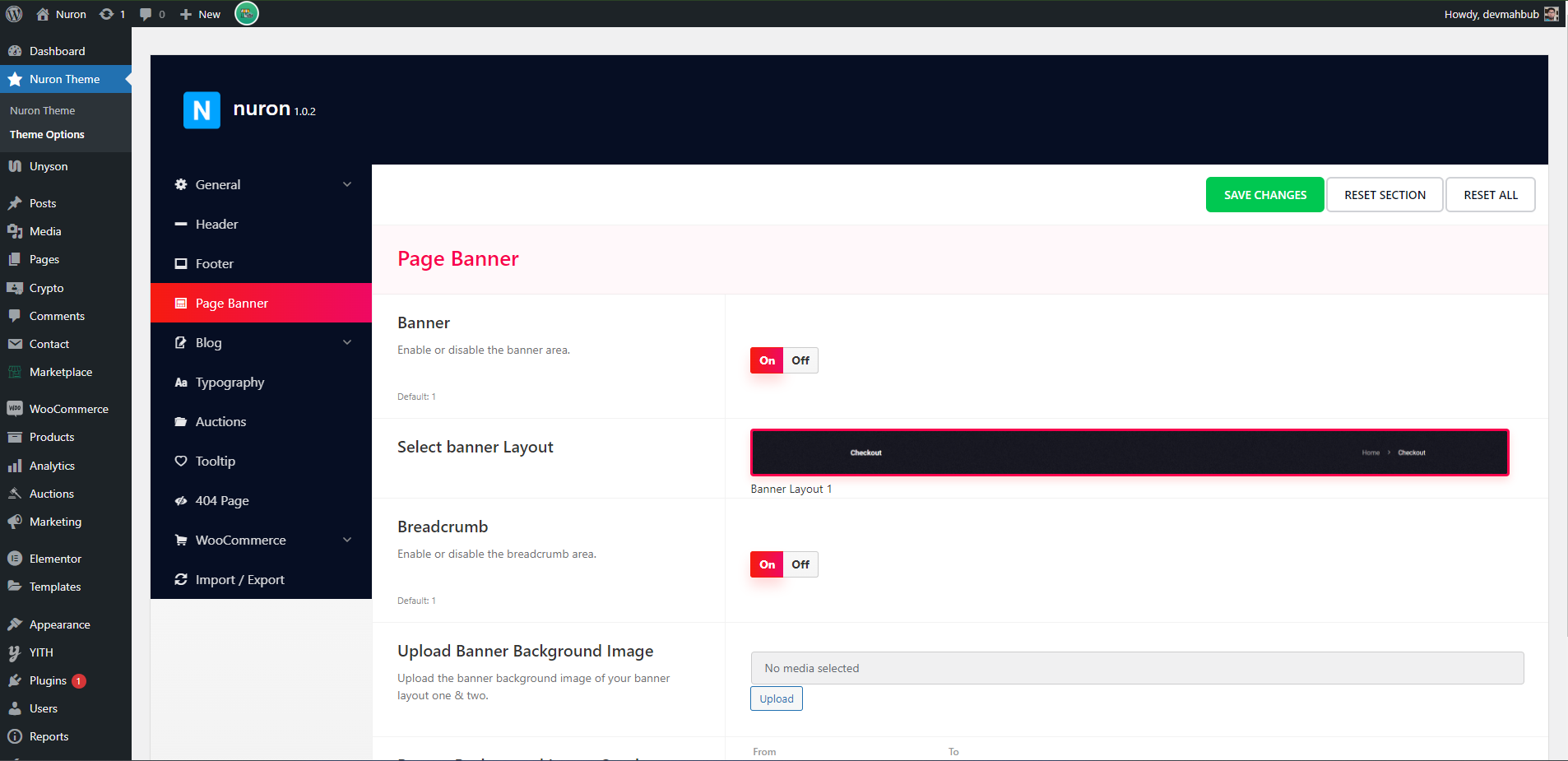Screen dimensions: 1568x761
Task: Click the Posts pin icon
Action: [x=15, y=203]
